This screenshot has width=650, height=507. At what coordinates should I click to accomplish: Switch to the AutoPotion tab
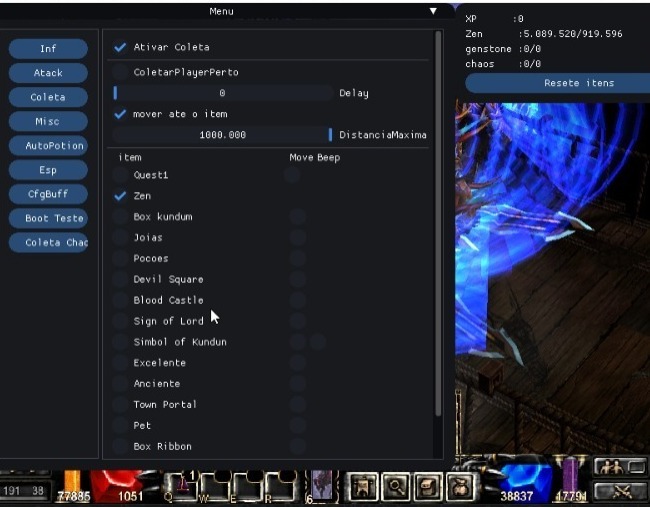(x=48, y=146)
